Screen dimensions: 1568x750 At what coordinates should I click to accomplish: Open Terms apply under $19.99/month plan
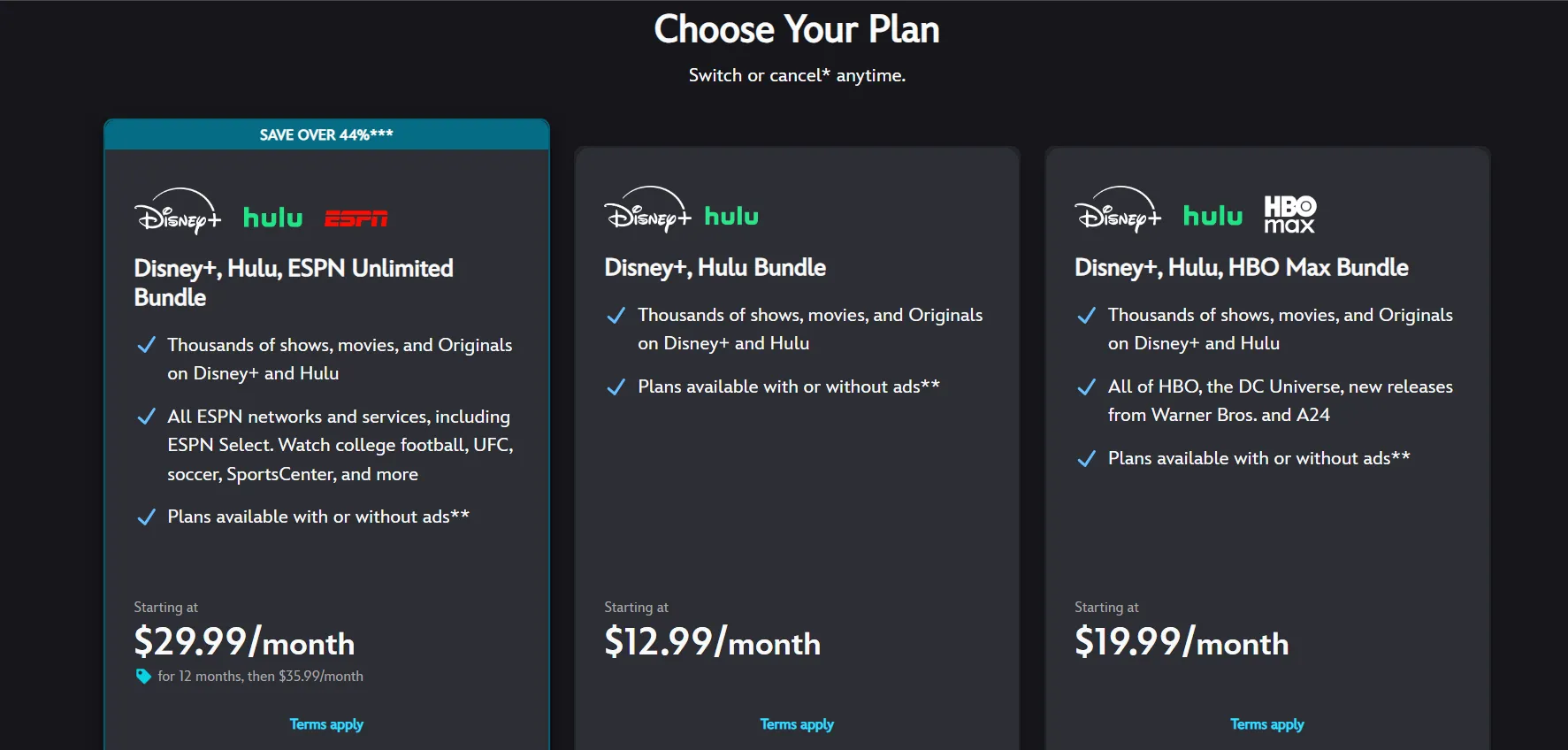(1267, 724)
